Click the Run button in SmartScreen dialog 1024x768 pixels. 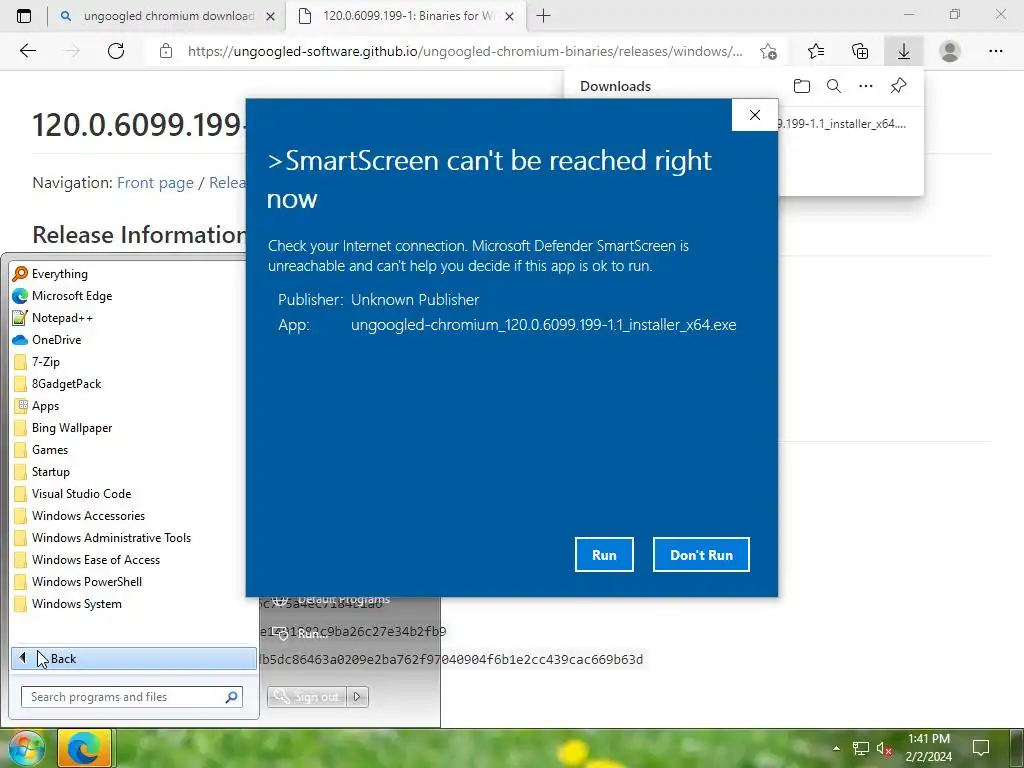[604, 554]
